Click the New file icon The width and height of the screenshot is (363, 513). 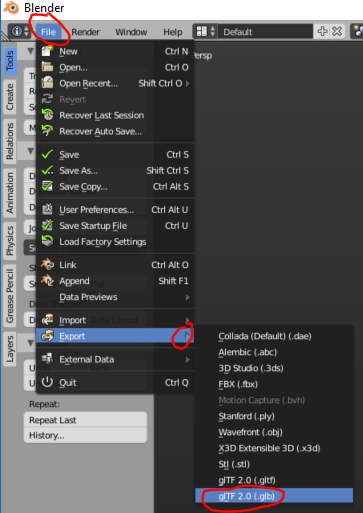pyautogui.click(x=47, y=51)
